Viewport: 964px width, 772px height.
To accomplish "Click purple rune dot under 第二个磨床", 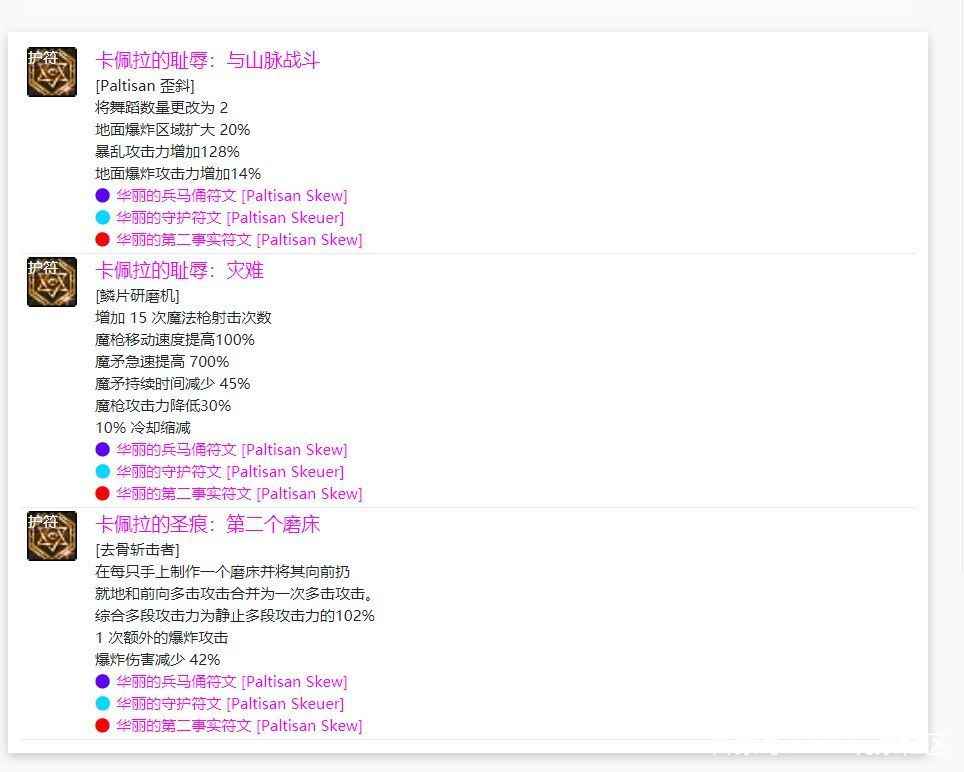I will [x=103, y=682].
